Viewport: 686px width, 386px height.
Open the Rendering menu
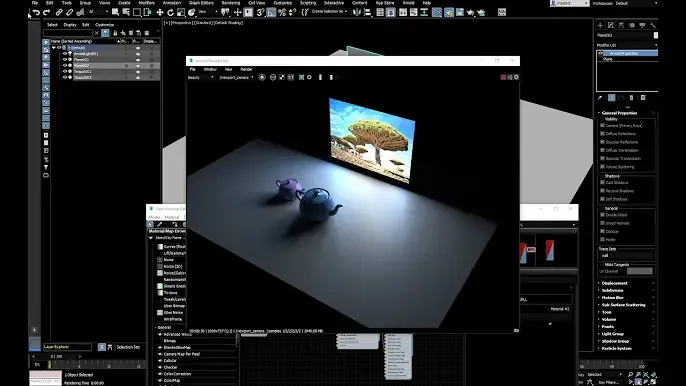[231, 3]
